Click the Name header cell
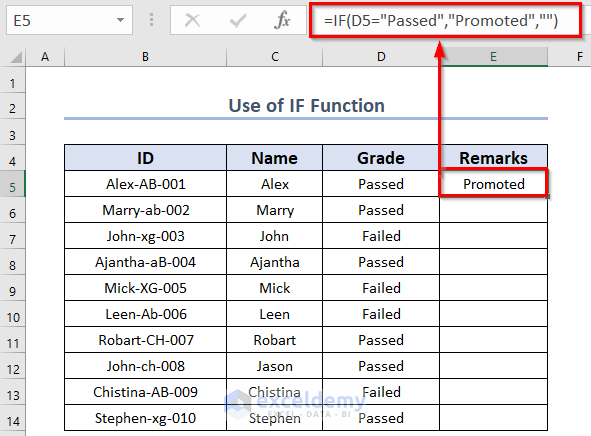Screen dimensions: 591x436 (274, 158)
